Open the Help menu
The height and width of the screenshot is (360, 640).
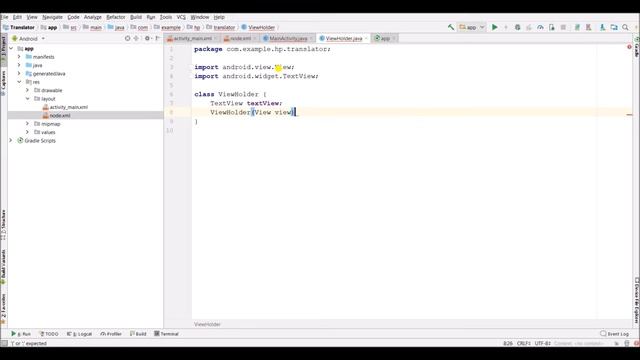(219, 17)
